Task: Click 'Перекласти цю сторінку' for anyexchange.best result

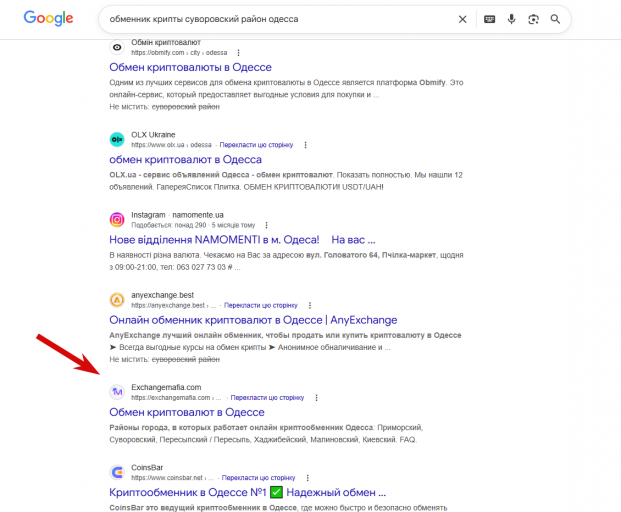Action: (x=261, y=305)
